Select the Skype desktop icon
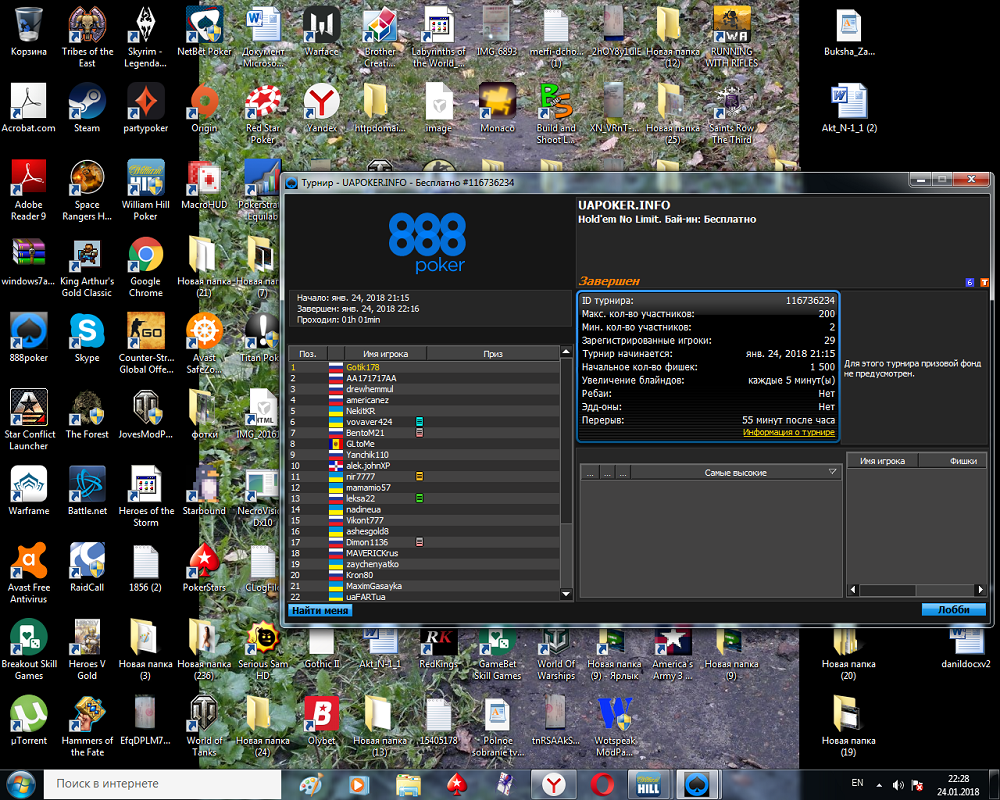 [x=87, y=338]
